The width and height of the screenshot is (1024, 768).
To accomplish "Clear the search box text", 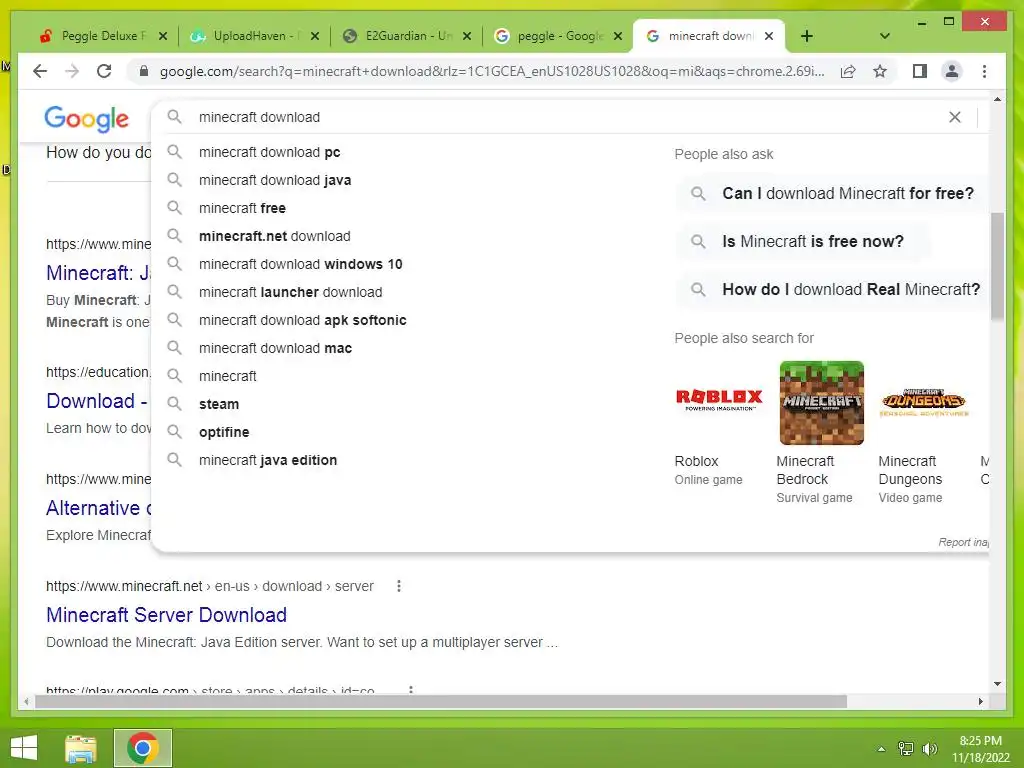I will [x=955, y=117].
